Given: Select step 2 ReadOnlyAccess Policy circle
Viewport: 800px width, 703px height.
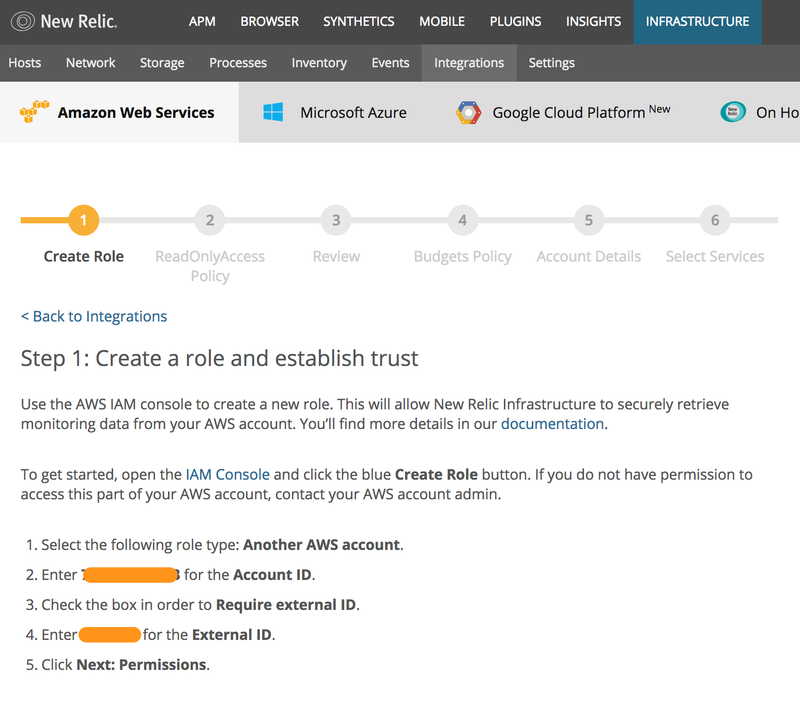Looking at the screenshot, I should tap(210, 220).
